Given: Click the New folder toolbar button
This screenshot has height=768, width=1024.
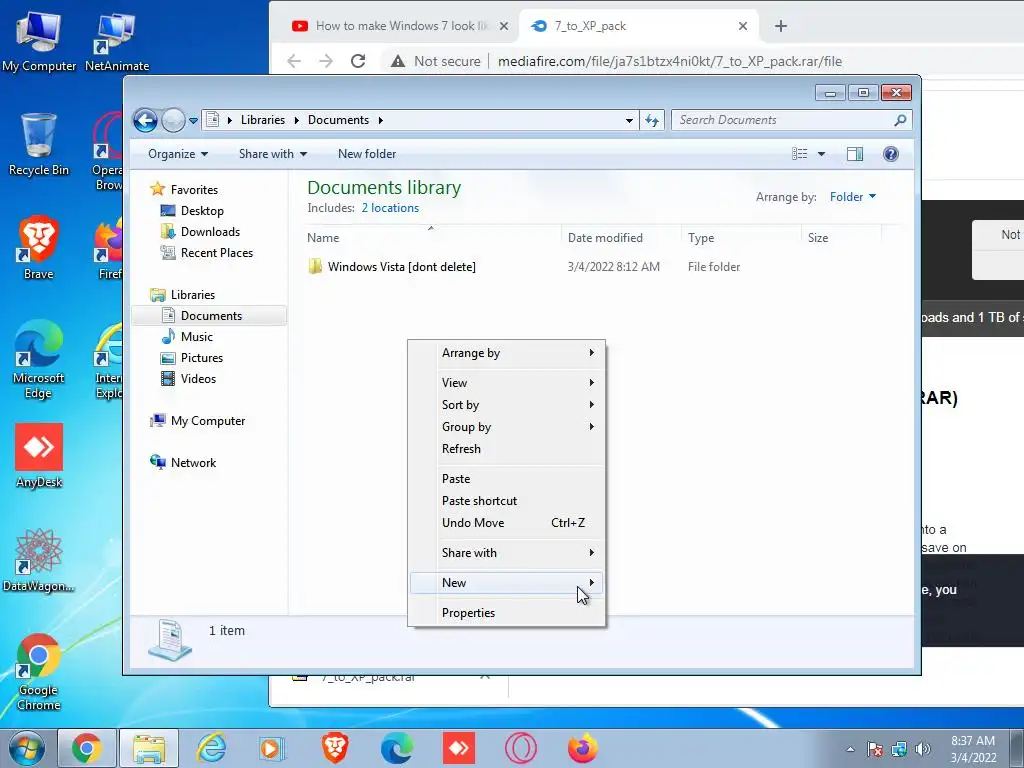Looking at the screenshot, I should click(367, 154).
